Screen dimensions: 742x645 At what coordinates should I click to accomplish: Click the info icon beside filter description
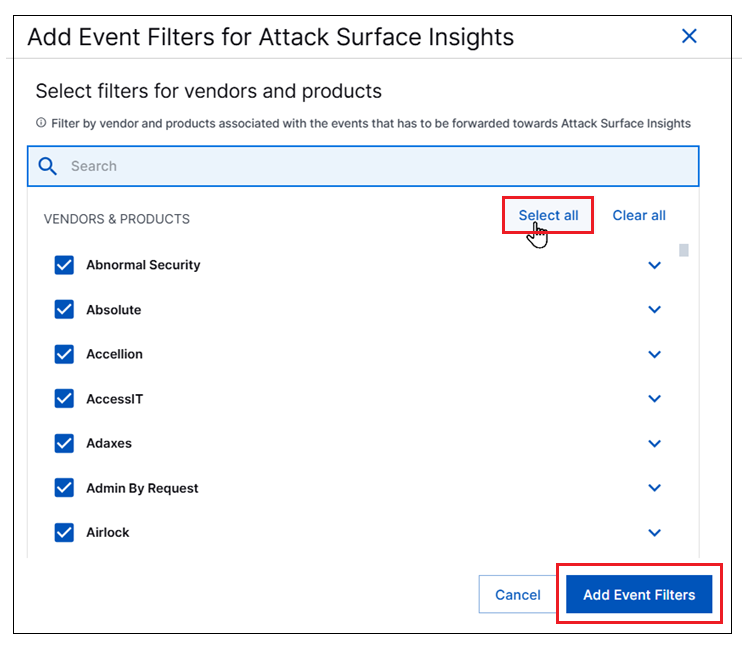tap(41, 124)
